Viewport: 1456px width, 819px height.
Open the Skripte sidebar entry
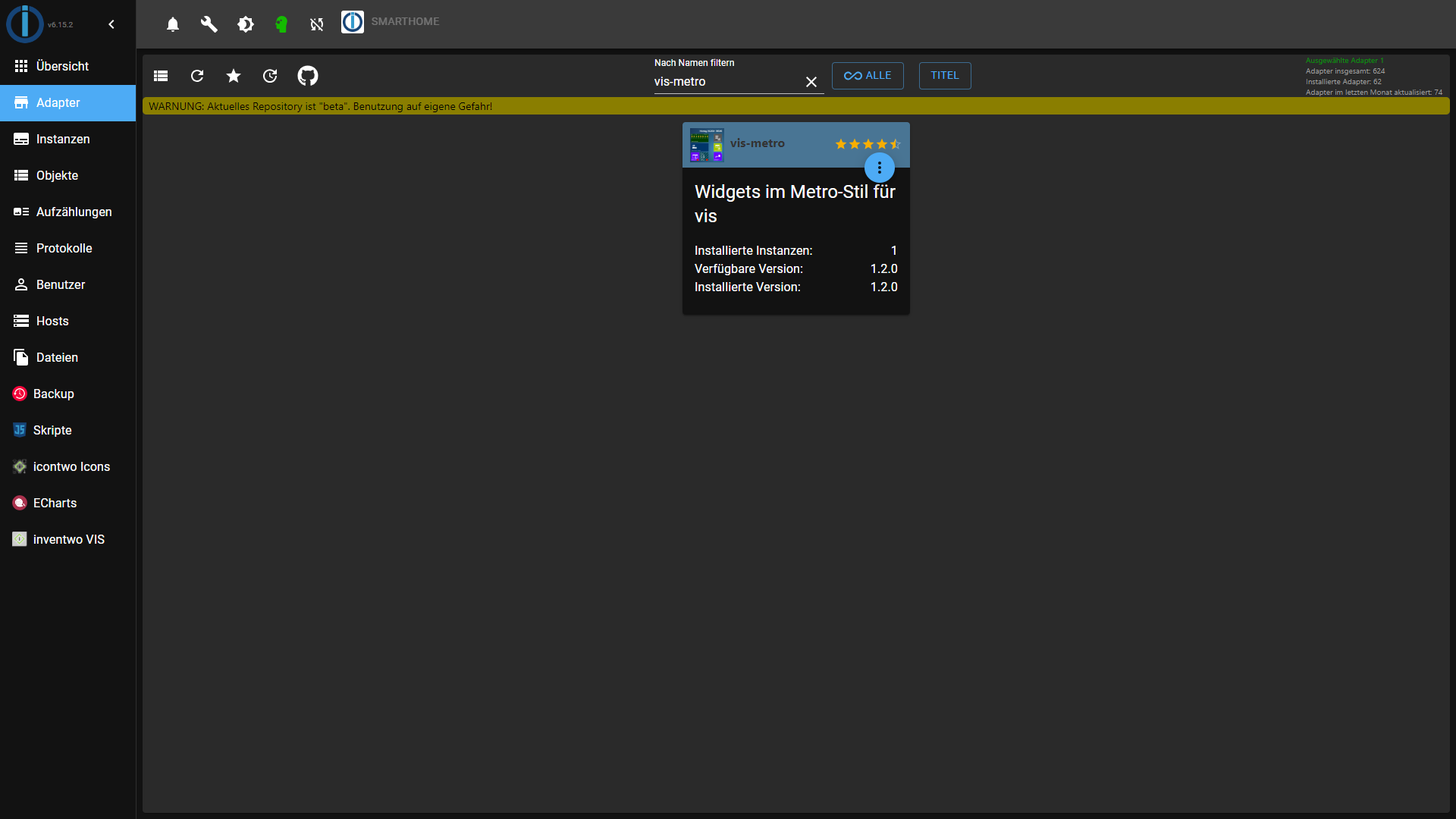coord(52,430)
